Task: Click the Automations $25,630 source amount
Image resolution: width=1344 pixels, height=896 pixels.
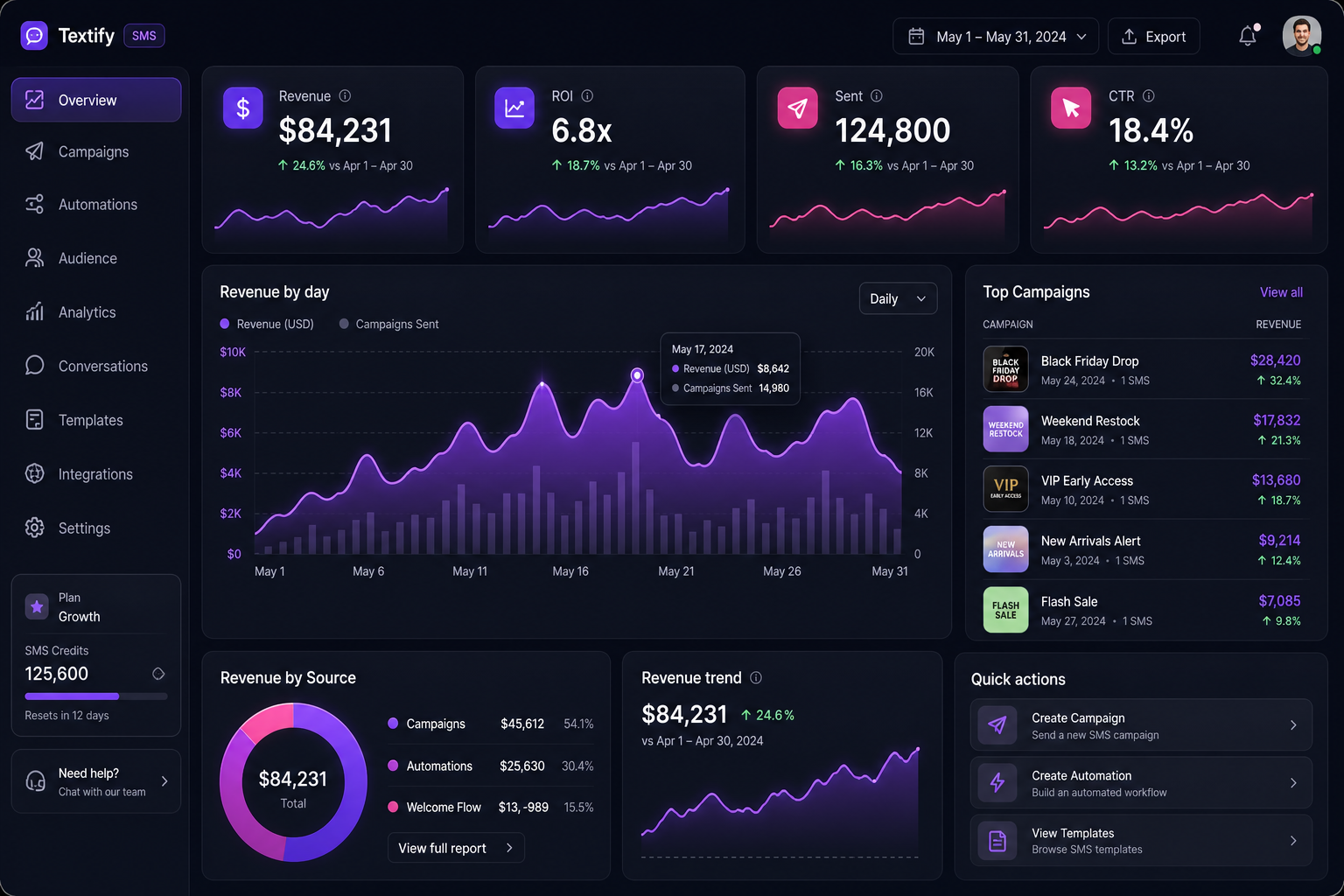Action: [522, 766]
